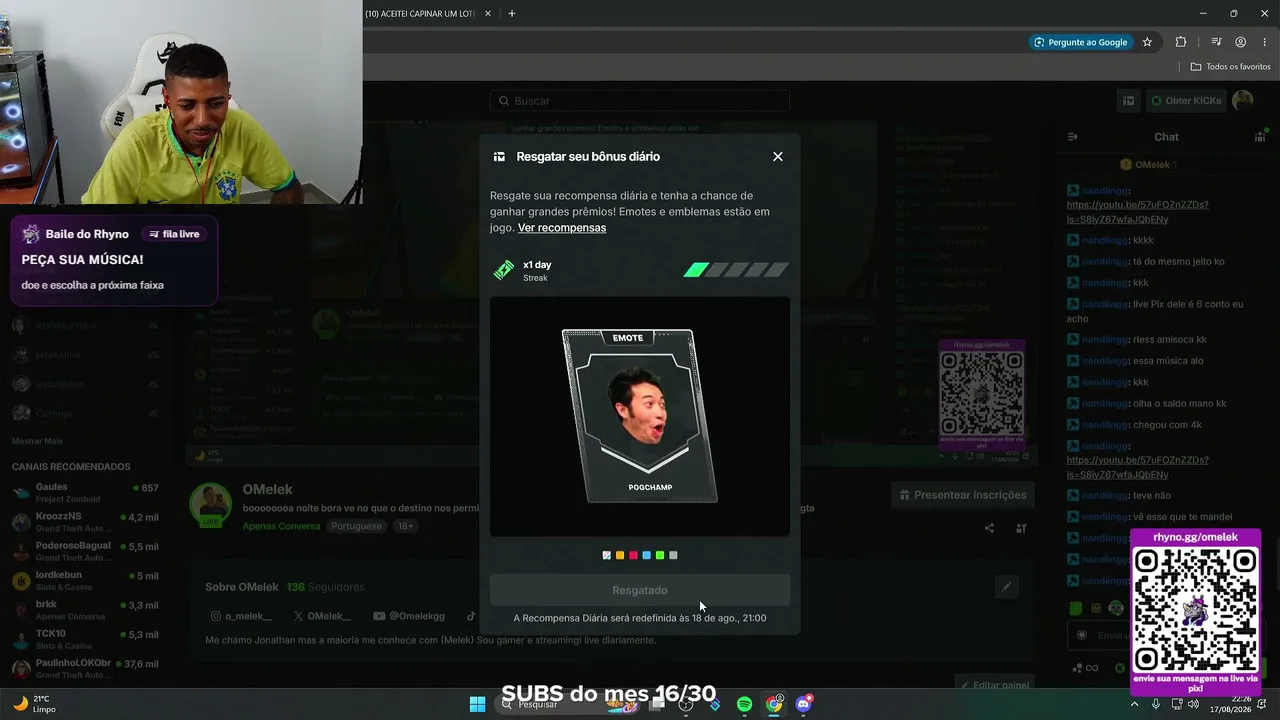Open the chat users icon
1280x720 pixels.
pos(1260,137)
